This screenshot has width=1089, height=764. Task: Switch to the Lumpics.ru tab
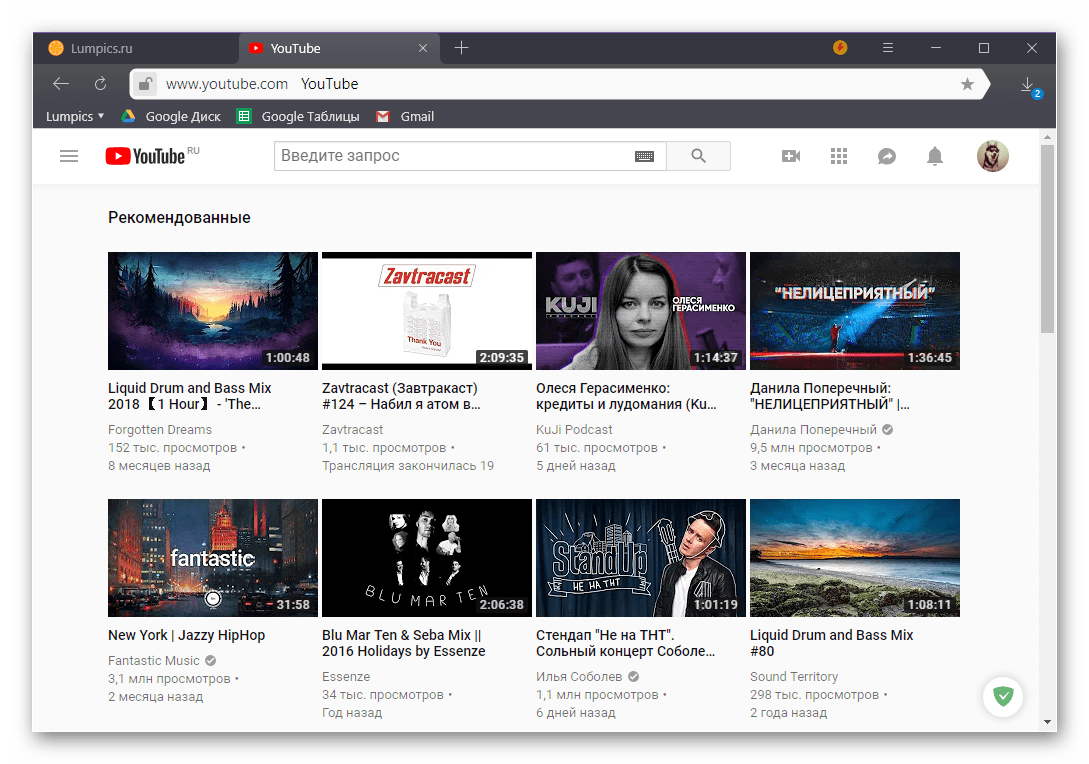tap(135, 48)
